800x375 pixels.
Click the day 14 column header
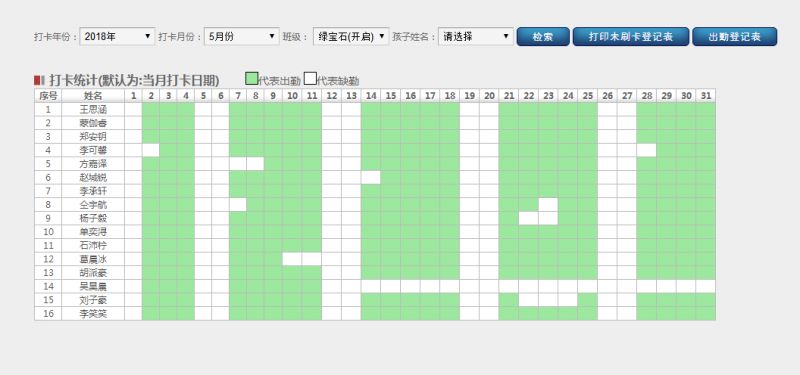coord(371,95)
